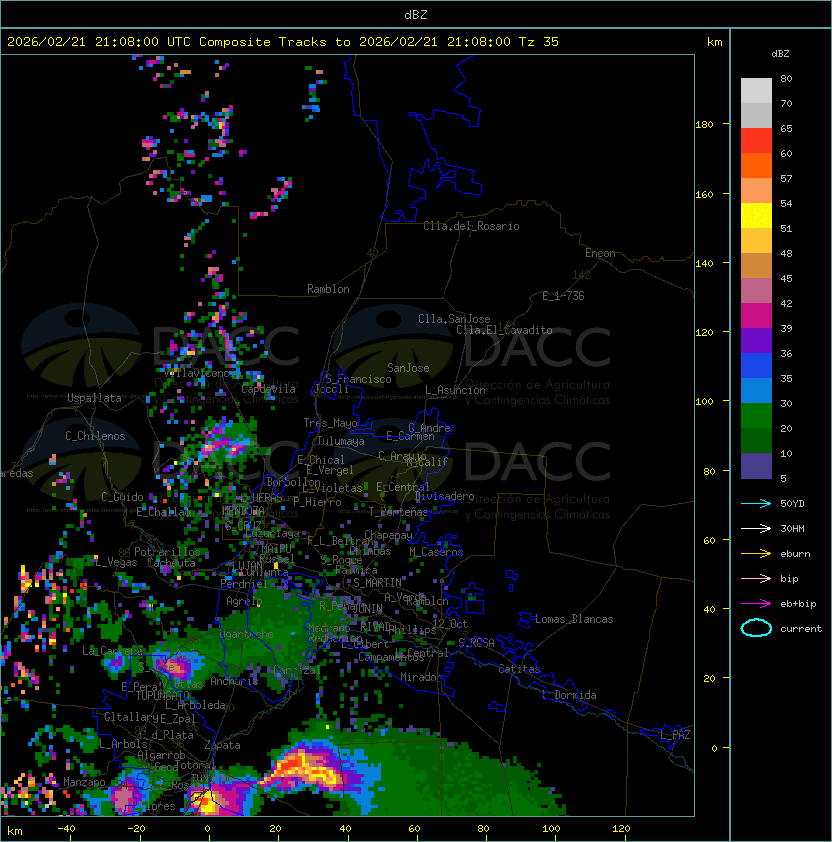Image resolution: width=832 pixels, height=842 pixels.
Task: Click the magenta eb+bip arrow icon
Action: click(x=756, y=604)
